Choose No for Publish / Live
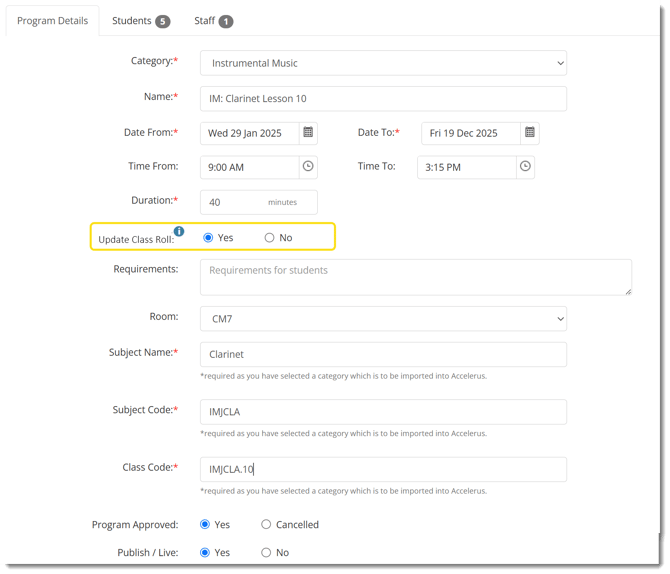Screen dimensions: 670x574 click(x=266, y=552)
